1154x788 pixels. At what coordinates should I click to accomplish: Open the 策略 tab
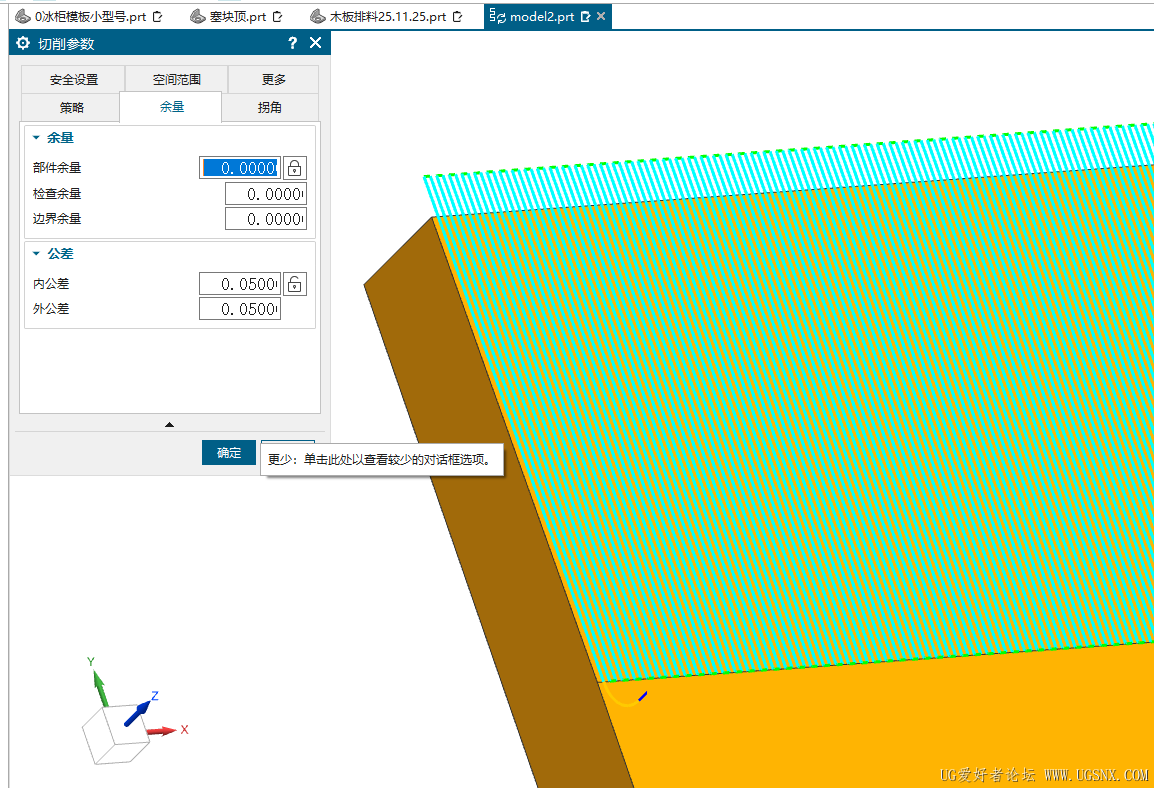point(71,107)
